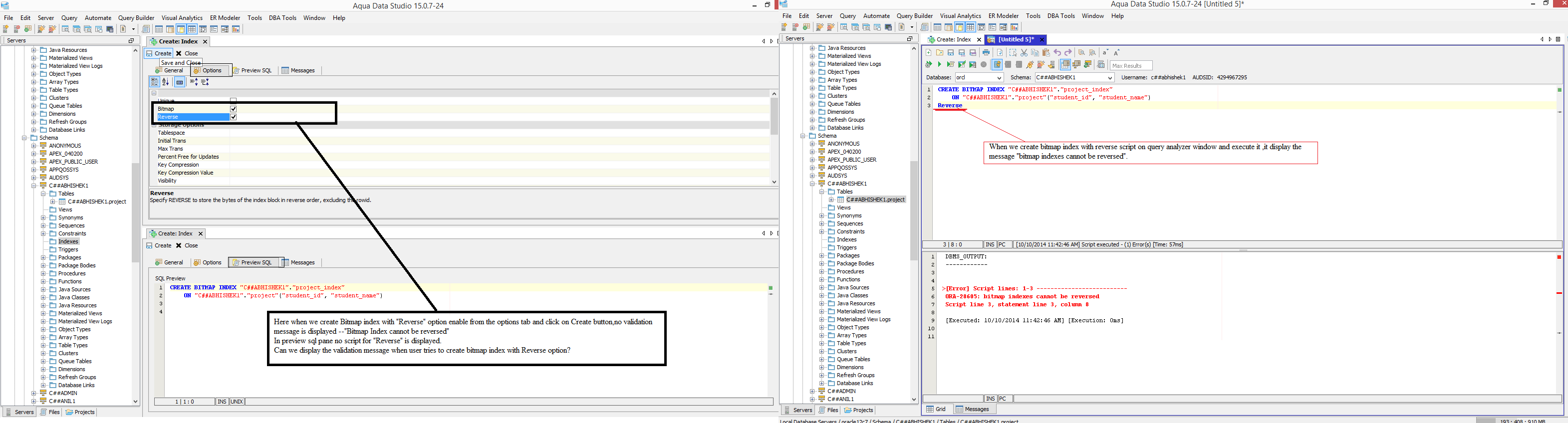Toggle highlighted database-refresh button in right window's query toolbar
Screen dimensions: 1568x423
tap(997, 64)
